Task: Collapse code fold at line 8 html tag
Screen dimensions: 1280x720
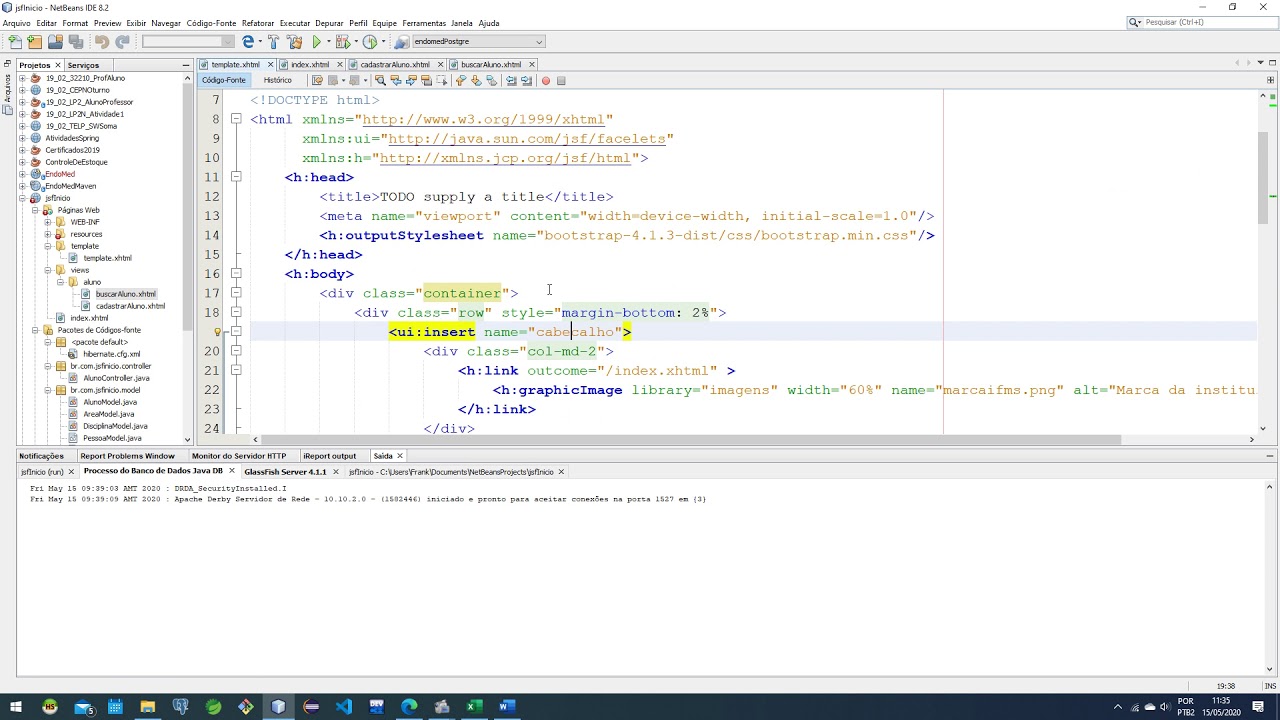Action: point(236,119)
